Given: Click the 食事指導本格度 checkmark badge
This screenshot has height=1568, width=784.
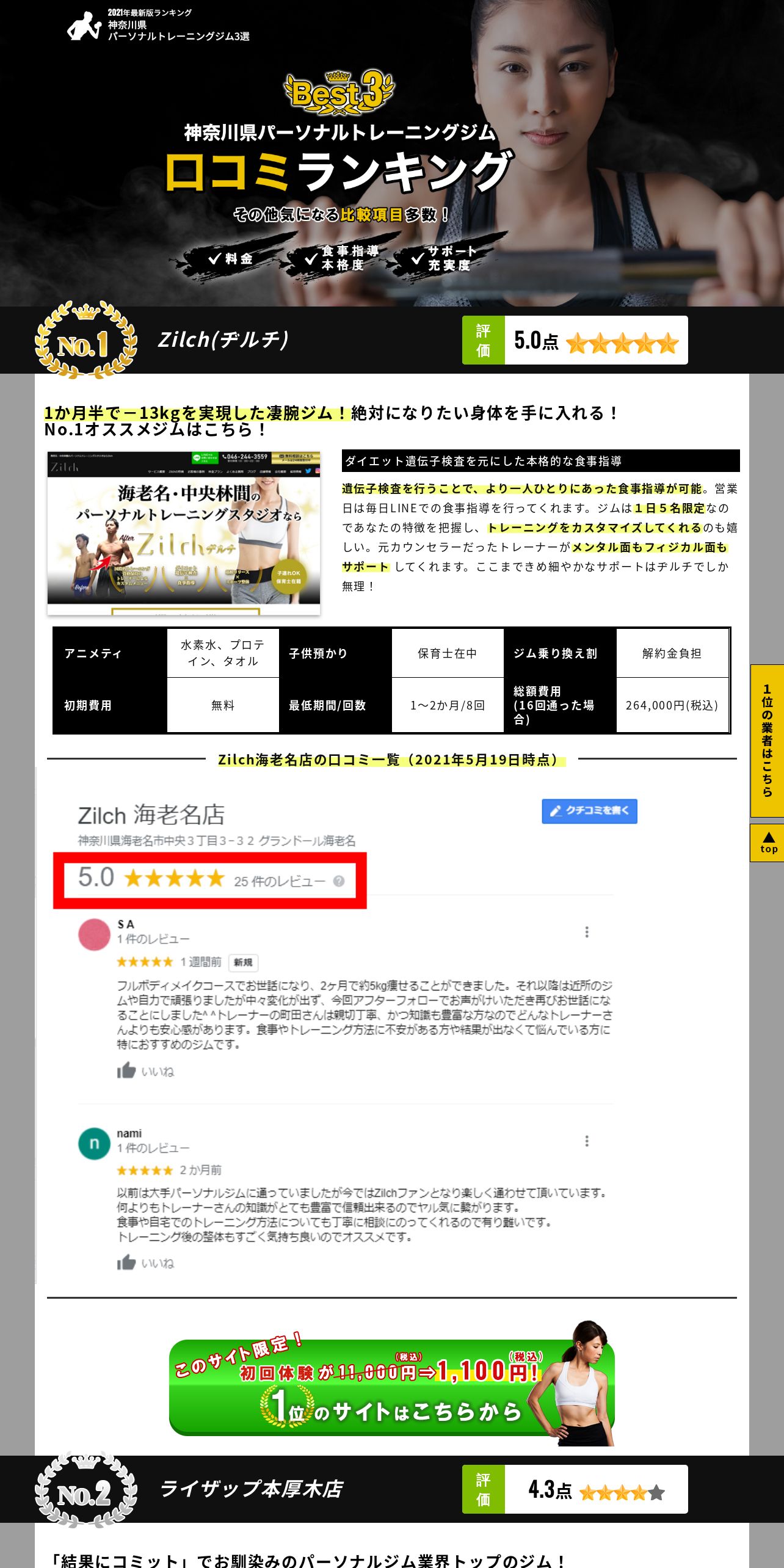Looking at the screenshot, I should [x=343, y=258].
